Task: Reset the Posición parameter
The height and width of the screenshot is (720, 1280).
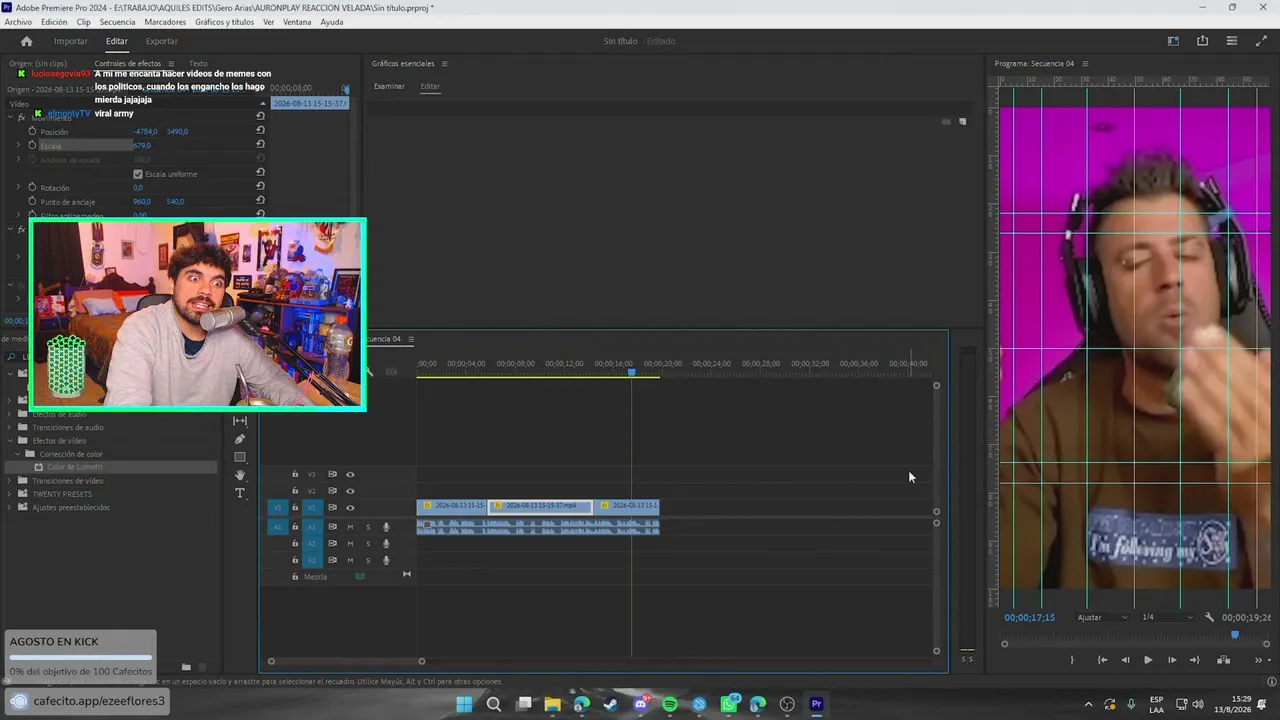Action: point(260,131)
